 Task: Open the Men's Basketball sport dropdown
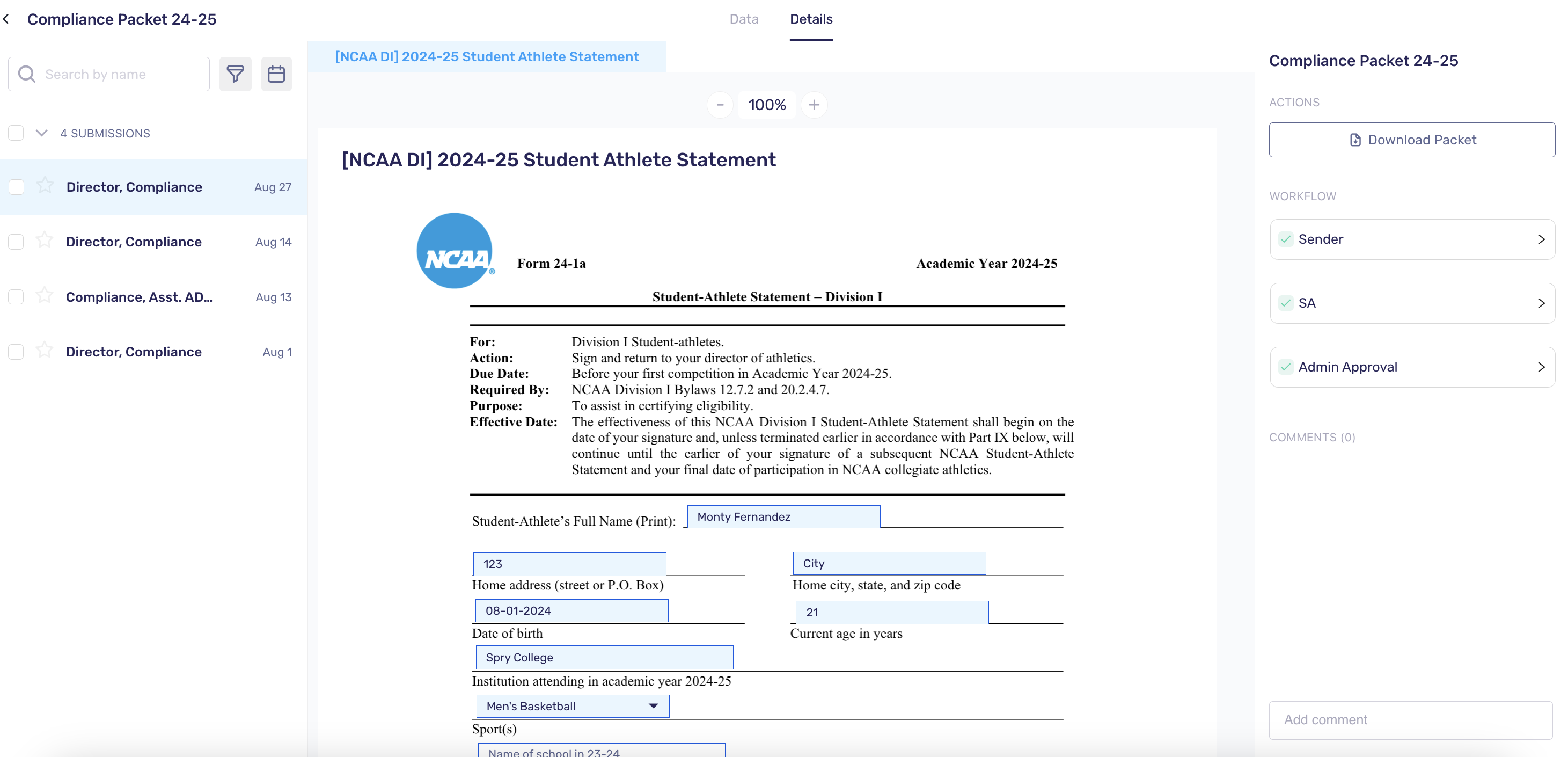[572, 706]
